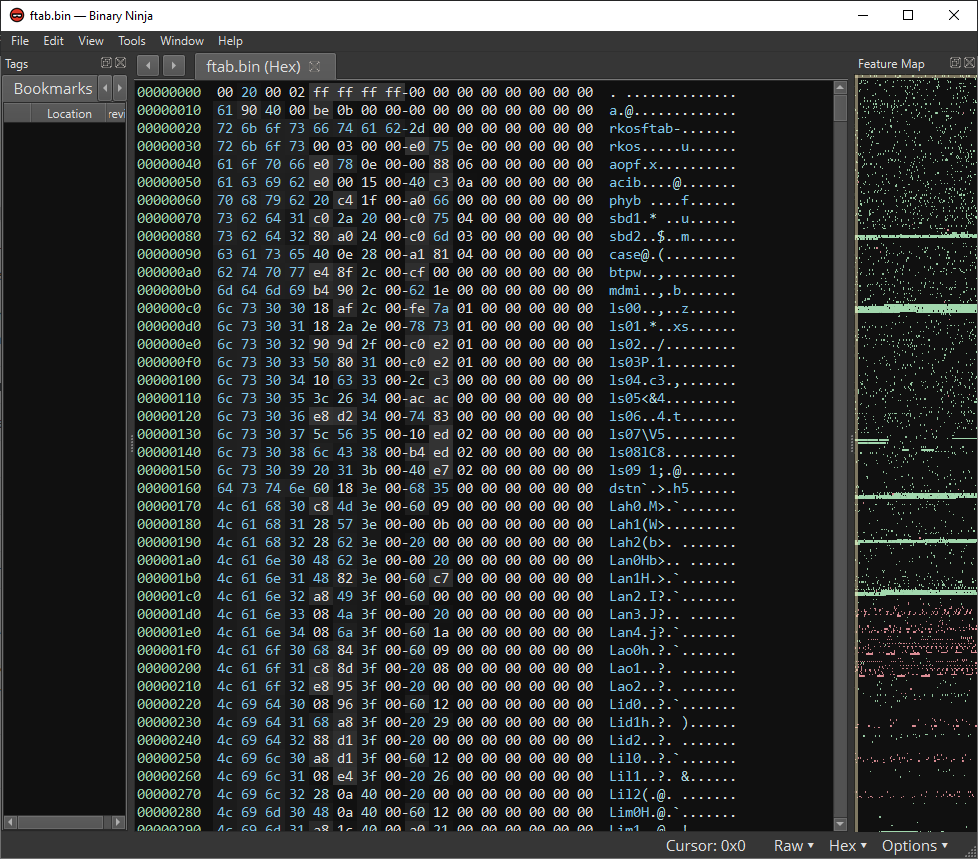
Task: Open the Tools menu
Action: (132, 41)
